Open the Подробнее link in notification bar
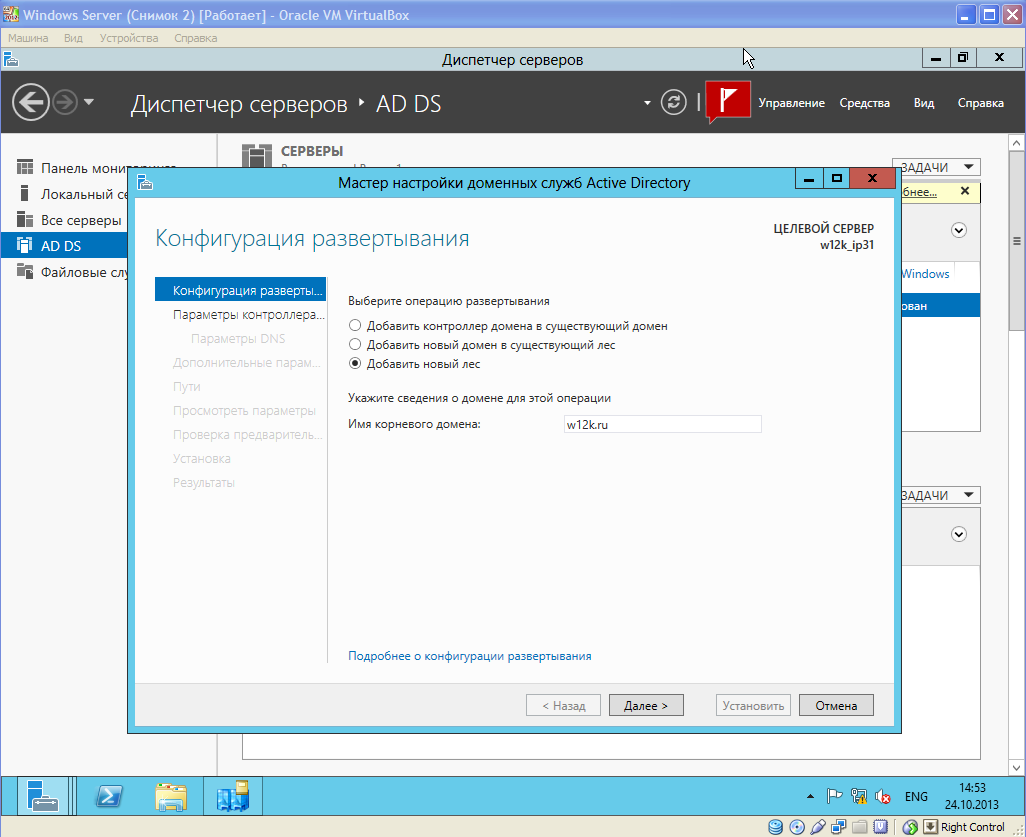The image size is (1026, 837). pyautogui.click(x=919, y=192)
